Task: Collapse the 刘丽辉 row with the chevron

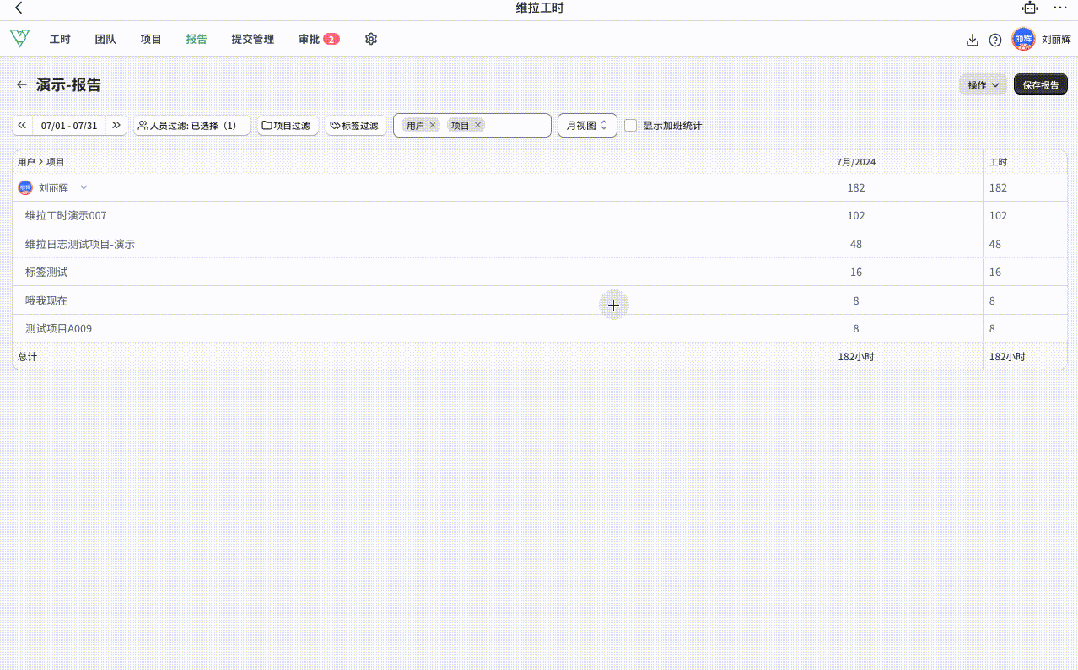Action: pos(84,188)
